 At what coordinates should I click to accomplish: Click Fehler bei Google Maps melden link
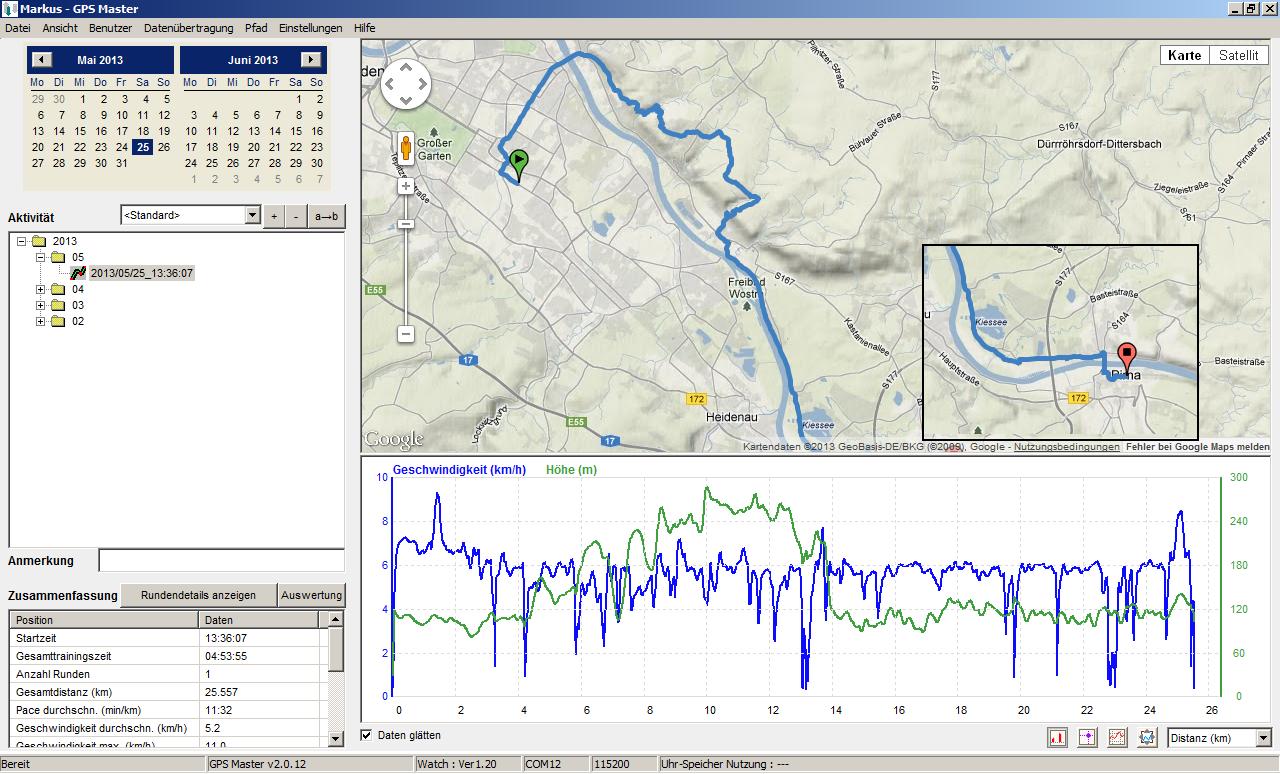pyautogui.click(x=1198, y=447)
